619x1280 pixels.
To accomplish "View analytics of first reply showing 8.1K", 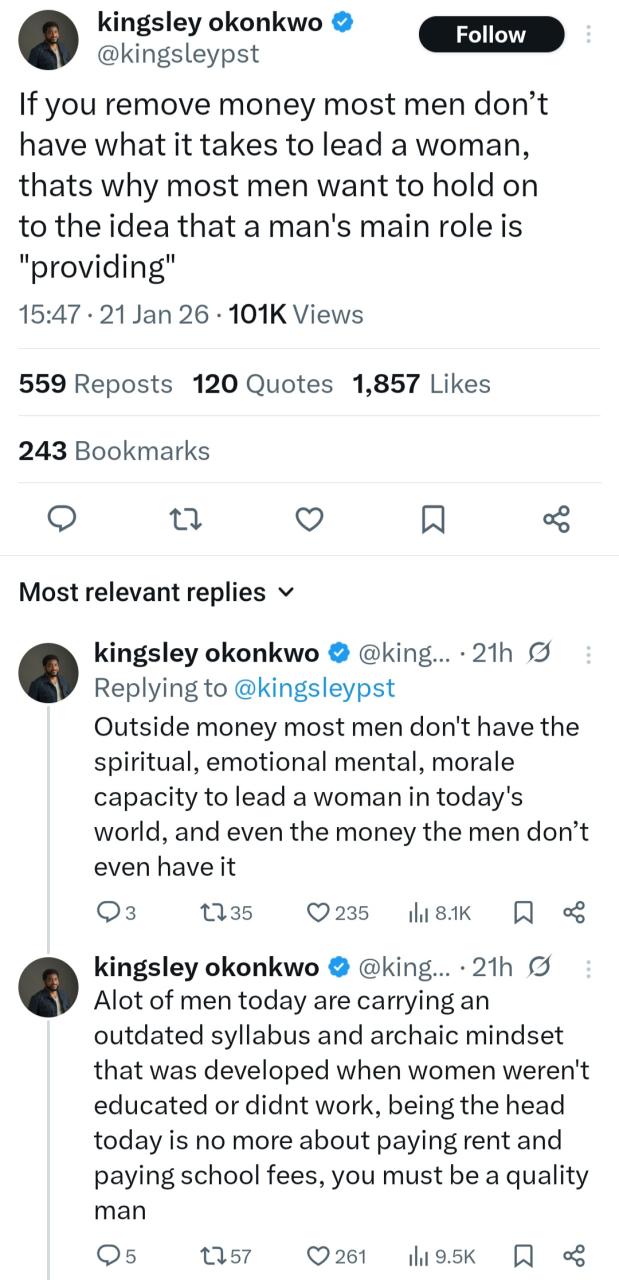I will 419,912.
